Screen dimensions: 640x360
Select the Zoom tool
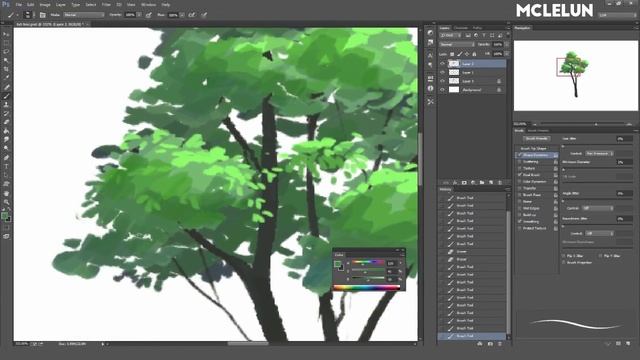(x=6, y=202)
